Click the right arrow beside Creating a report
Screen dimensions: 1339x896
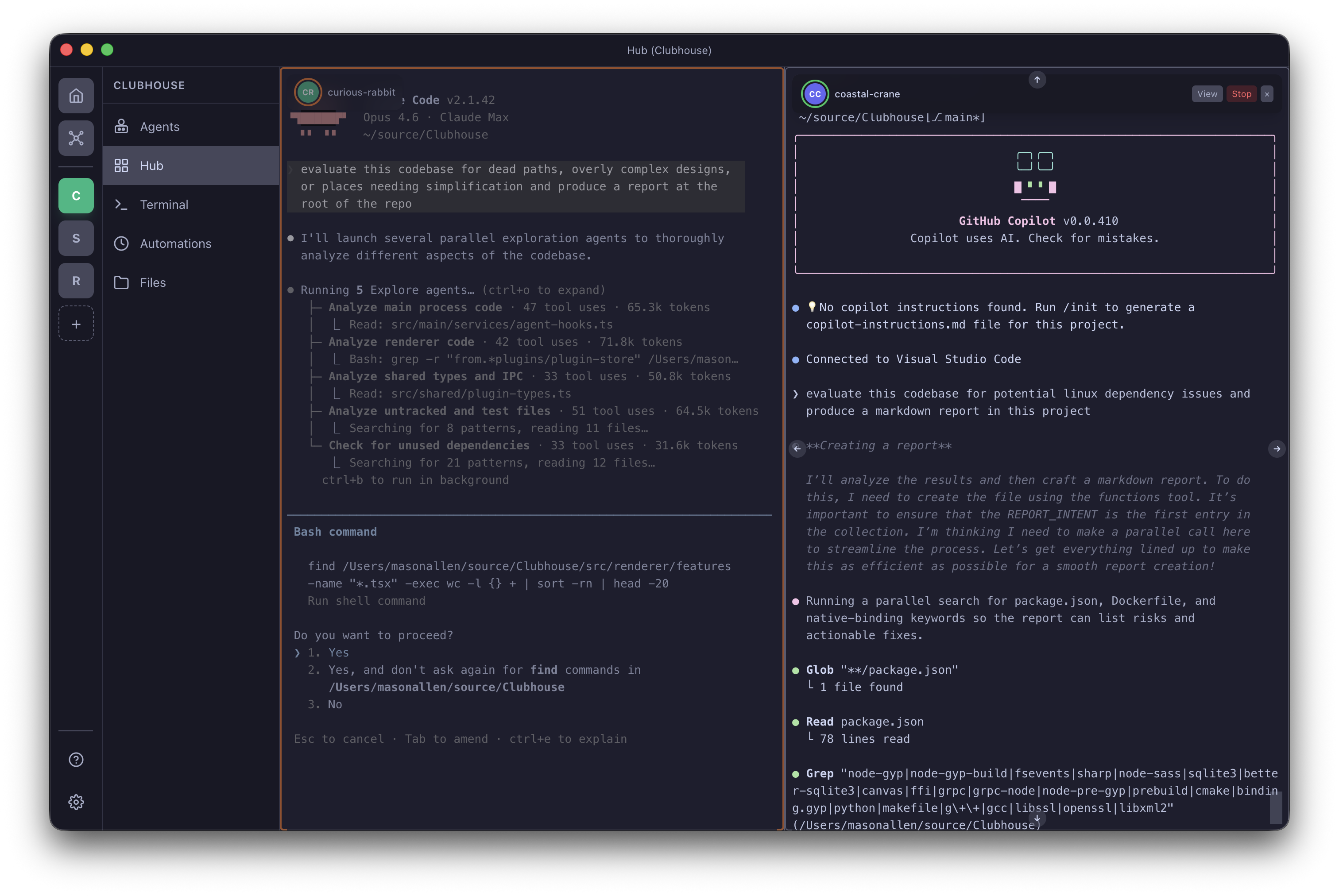1277,448
